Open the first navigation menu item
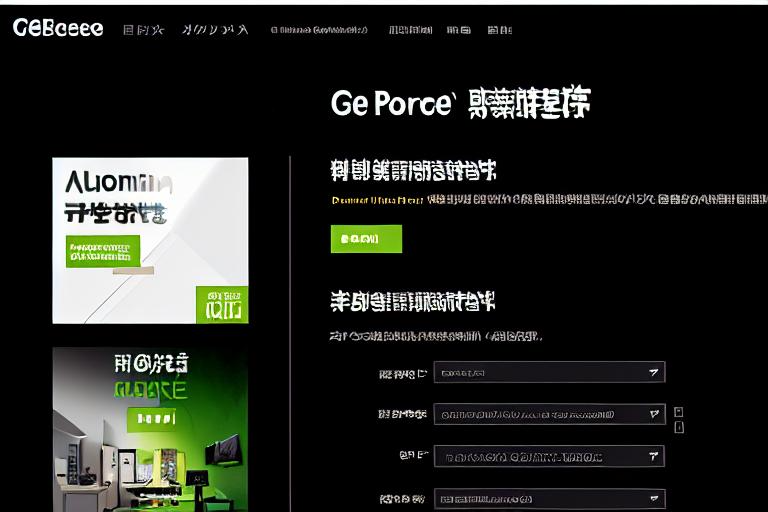This screenshot has width=768, height=512. 143,30
